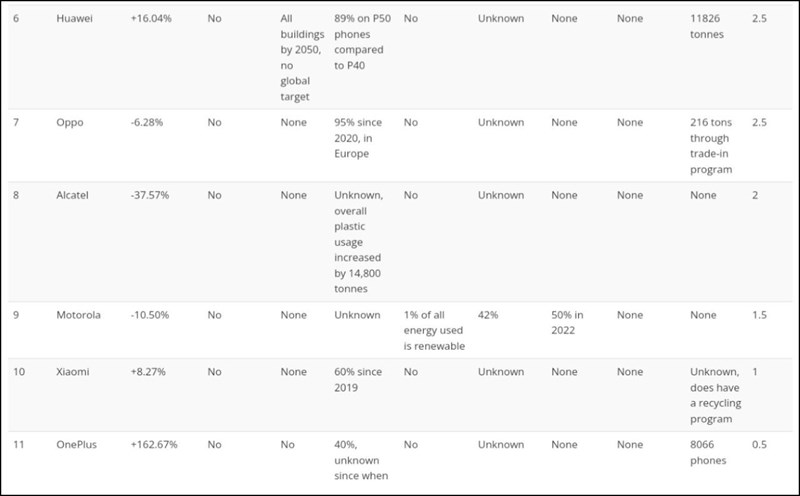800x496 pixels.
Task: Select the +162.67% value for OnePlus
Action: pyautogui.click(x=154, y=444)
